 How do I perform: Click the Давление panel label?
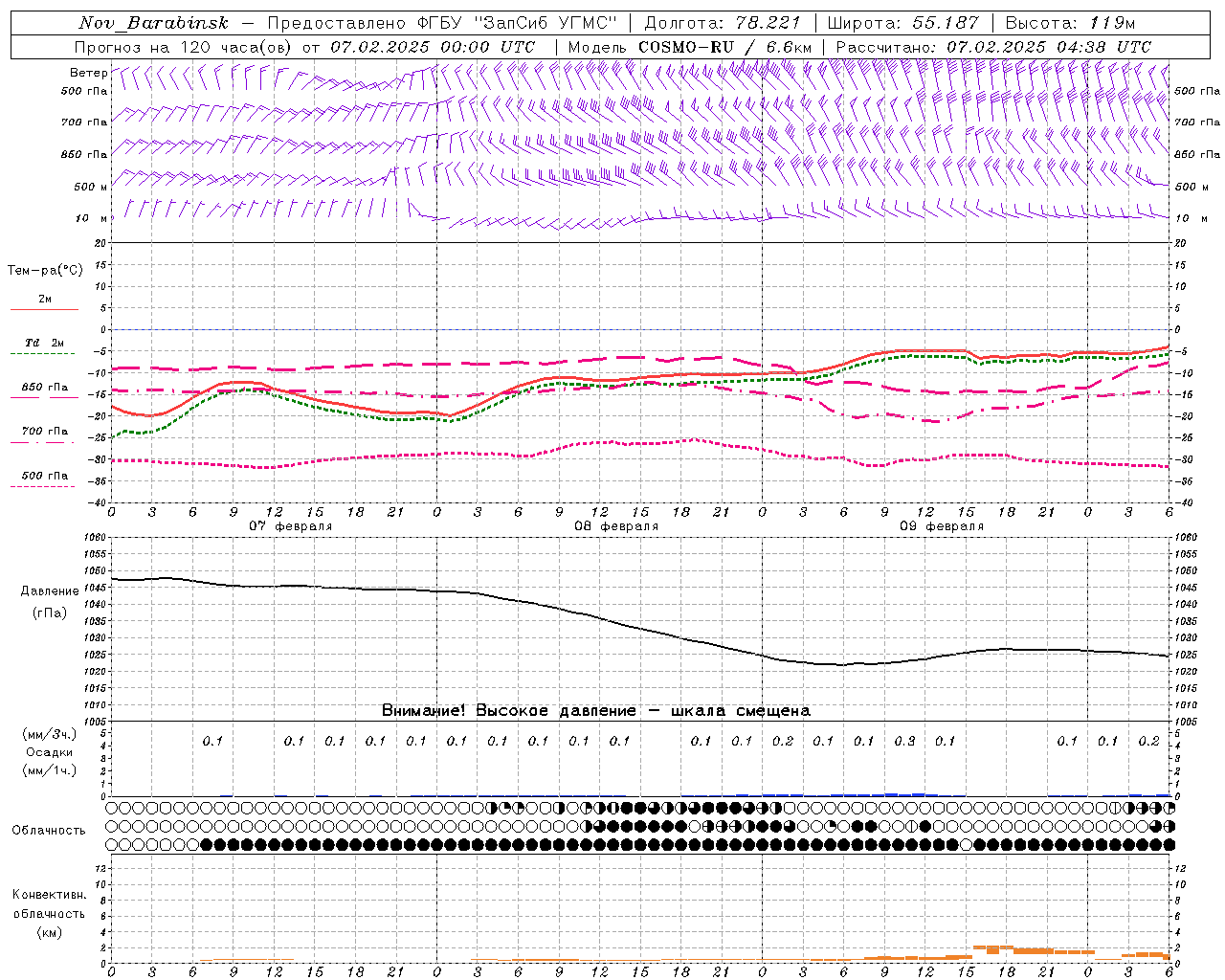(50, 591)
